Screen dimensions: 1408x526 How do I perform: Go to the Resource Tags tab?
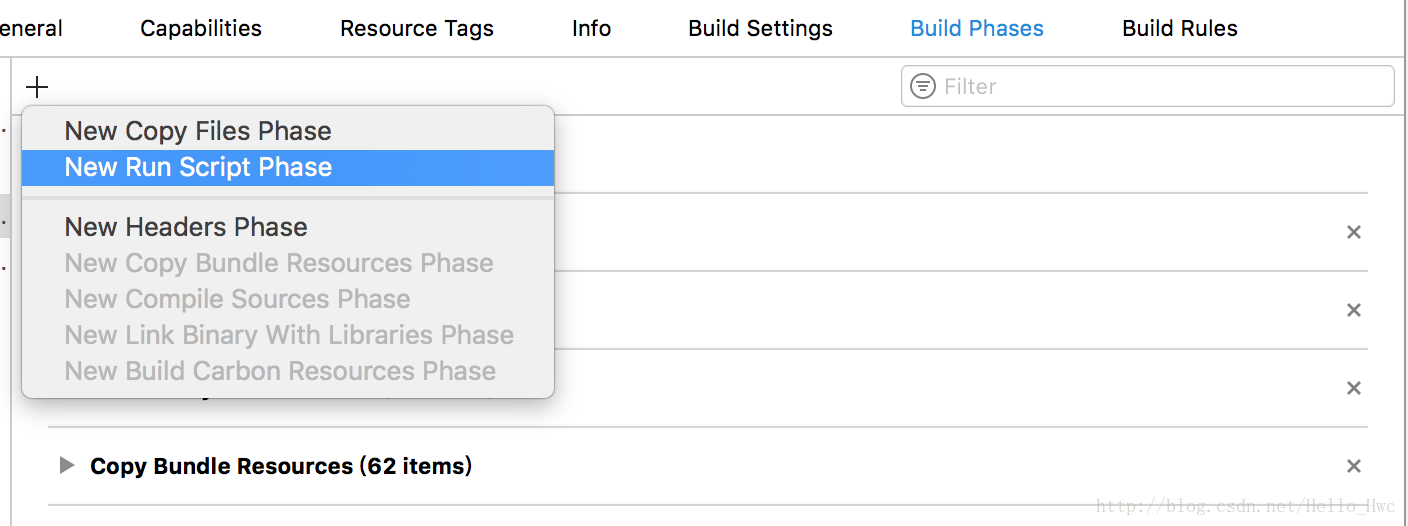[x=417, y=28]
